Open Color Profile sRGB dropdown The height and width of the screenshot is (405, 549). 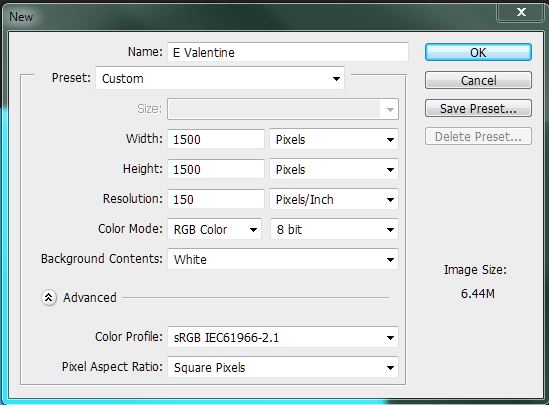pyautogui.click(x=283, y=337)
